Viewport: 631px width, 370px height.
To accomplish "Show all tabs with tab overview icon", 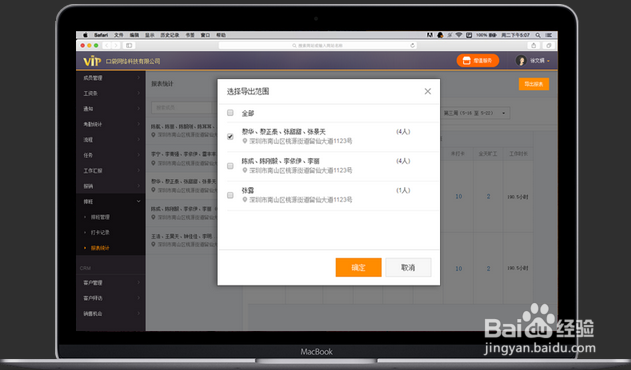I will click(x=549, y=45).
